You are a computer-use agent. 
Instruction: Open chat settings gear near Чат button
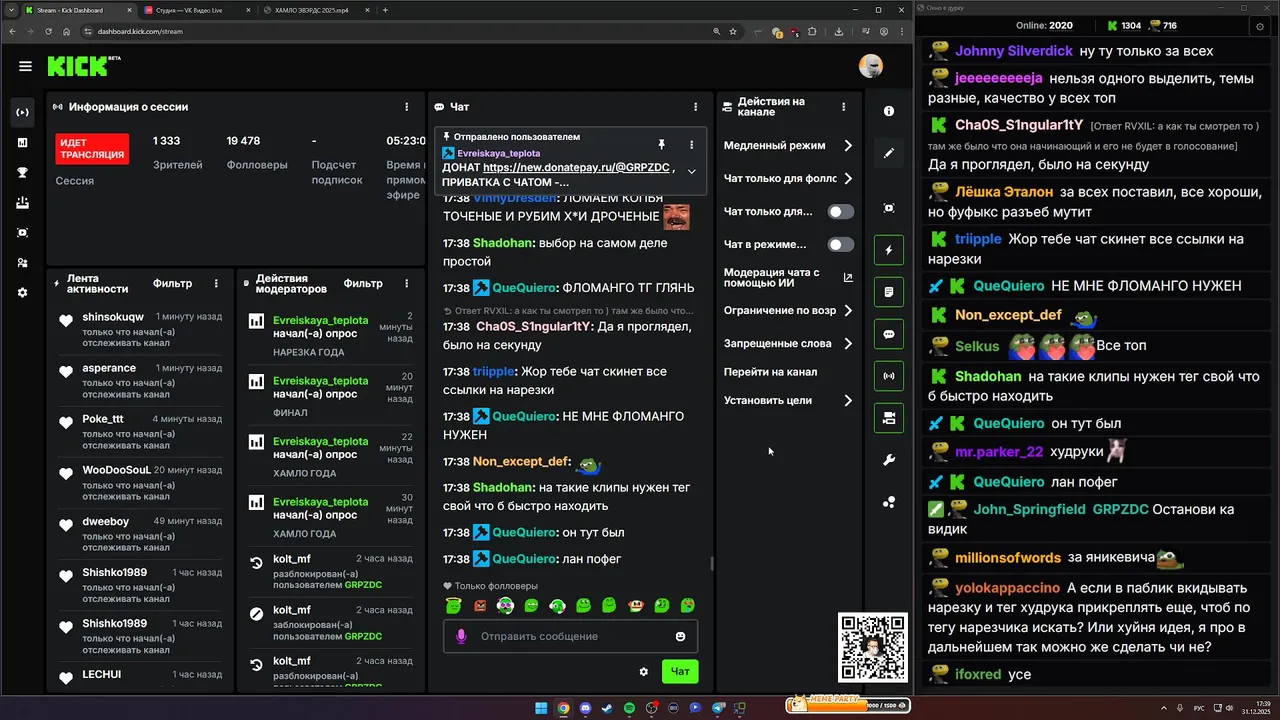(644, 672)
